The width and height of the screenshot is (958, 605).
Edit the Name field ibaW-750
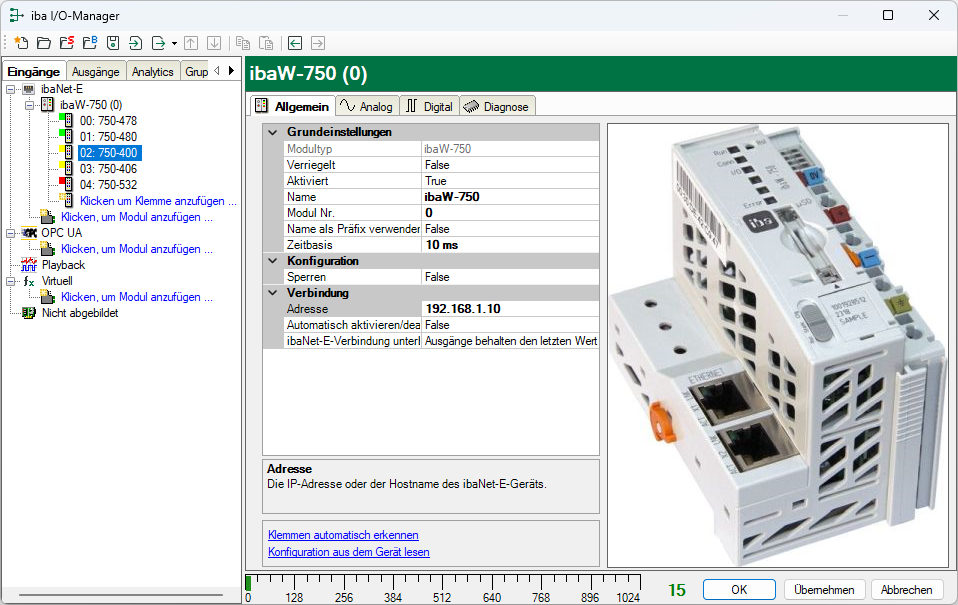tap(510, 197)
